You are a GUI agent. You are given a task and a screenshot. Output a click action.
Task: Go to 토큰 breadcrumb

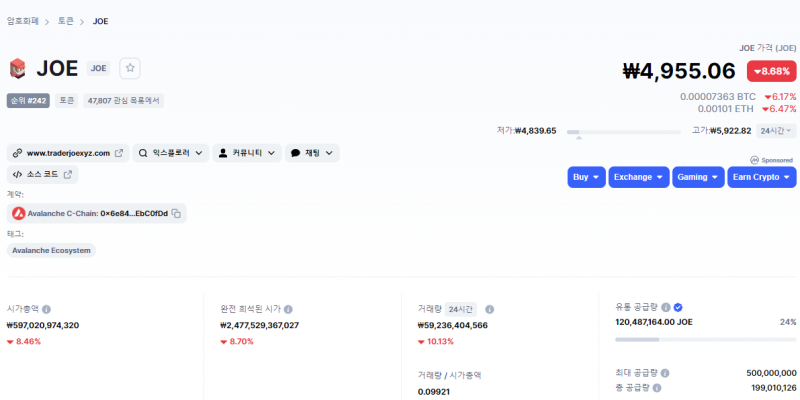coord(66,21)
